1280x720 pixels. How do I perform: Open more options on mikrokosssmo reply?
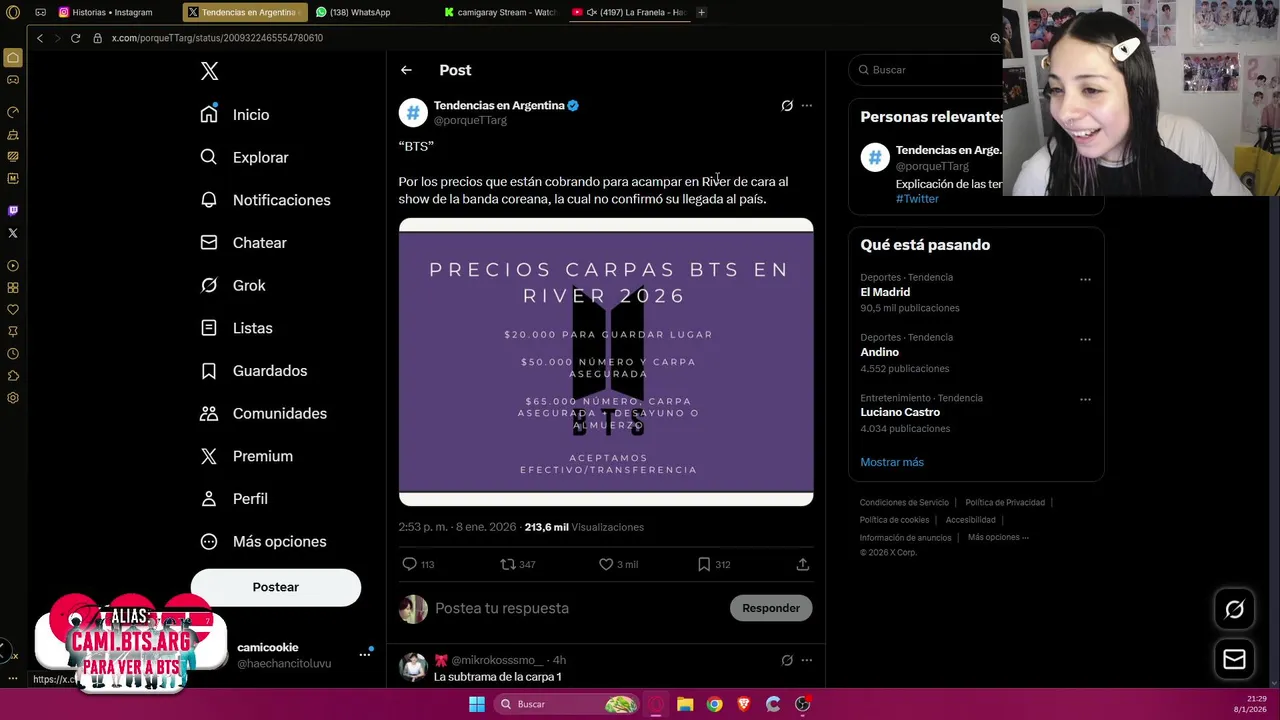807,660
